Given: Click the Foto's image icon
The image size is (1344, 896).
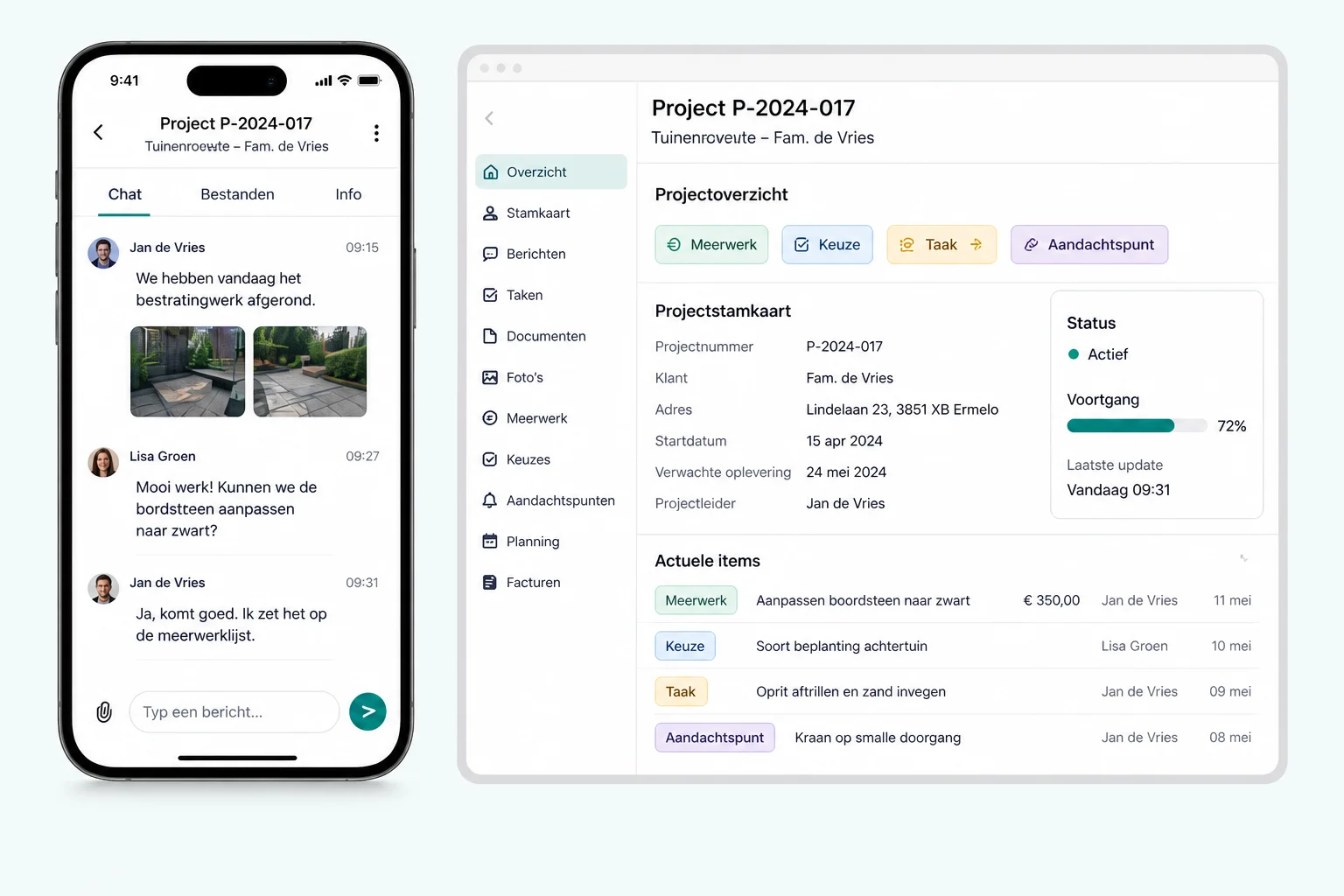Looking at the screenshot, I should click(x=491, y=377).
